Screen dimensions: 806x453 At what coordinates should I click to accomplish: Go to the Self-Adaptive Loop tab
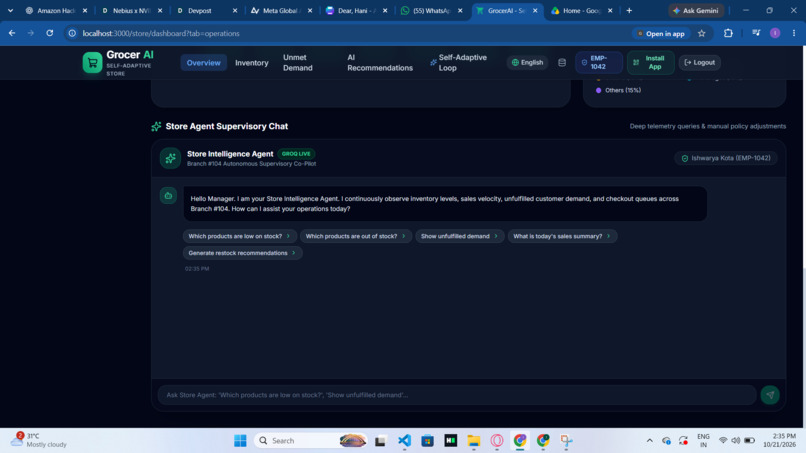click(x=459, y=63)
